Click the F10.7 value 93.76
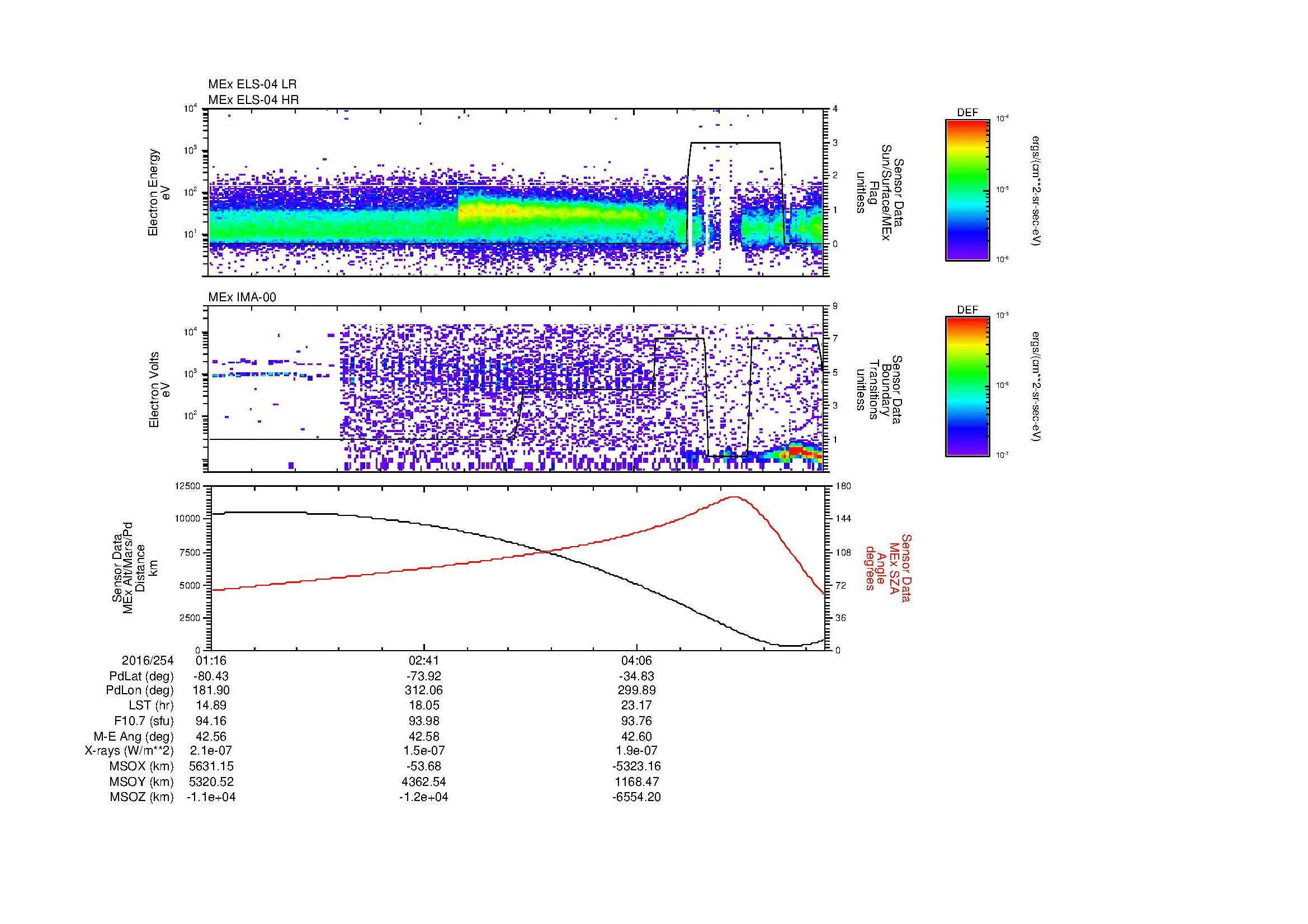 636,721
